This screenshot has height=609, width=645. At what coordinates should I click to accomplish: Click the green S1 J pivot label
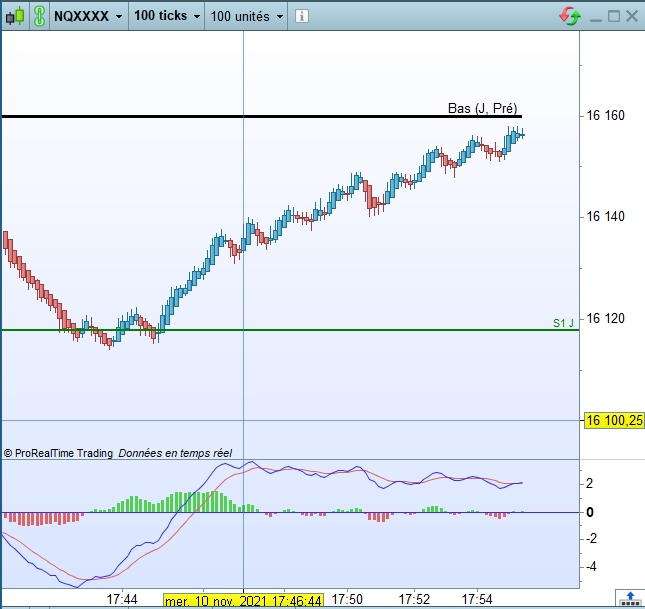coord(563,323)
